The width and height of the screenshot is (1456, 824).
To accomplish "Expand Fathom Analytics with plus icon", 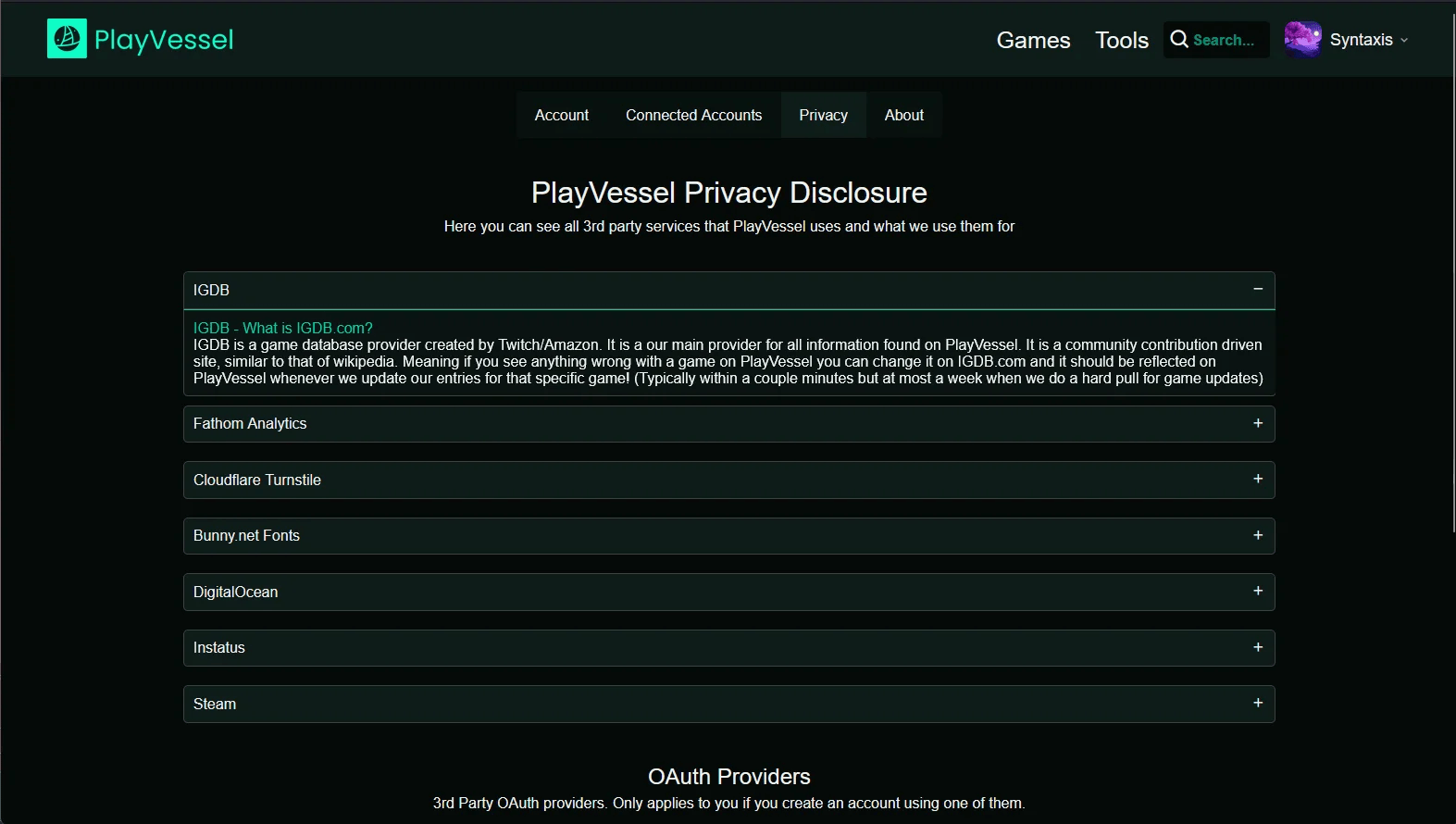I will tap(1258, 423).
